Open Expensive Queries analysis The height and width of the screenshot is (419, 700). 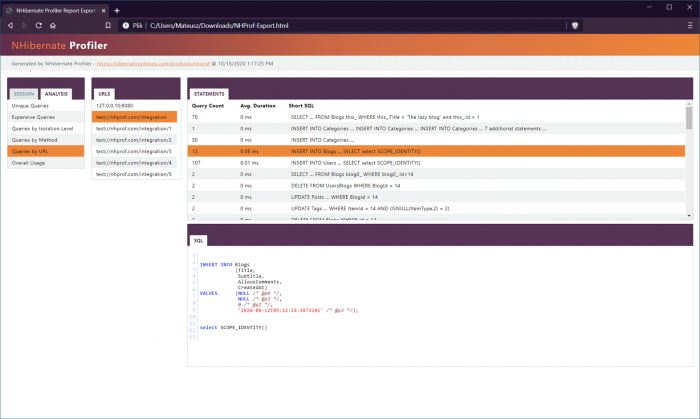46,117
